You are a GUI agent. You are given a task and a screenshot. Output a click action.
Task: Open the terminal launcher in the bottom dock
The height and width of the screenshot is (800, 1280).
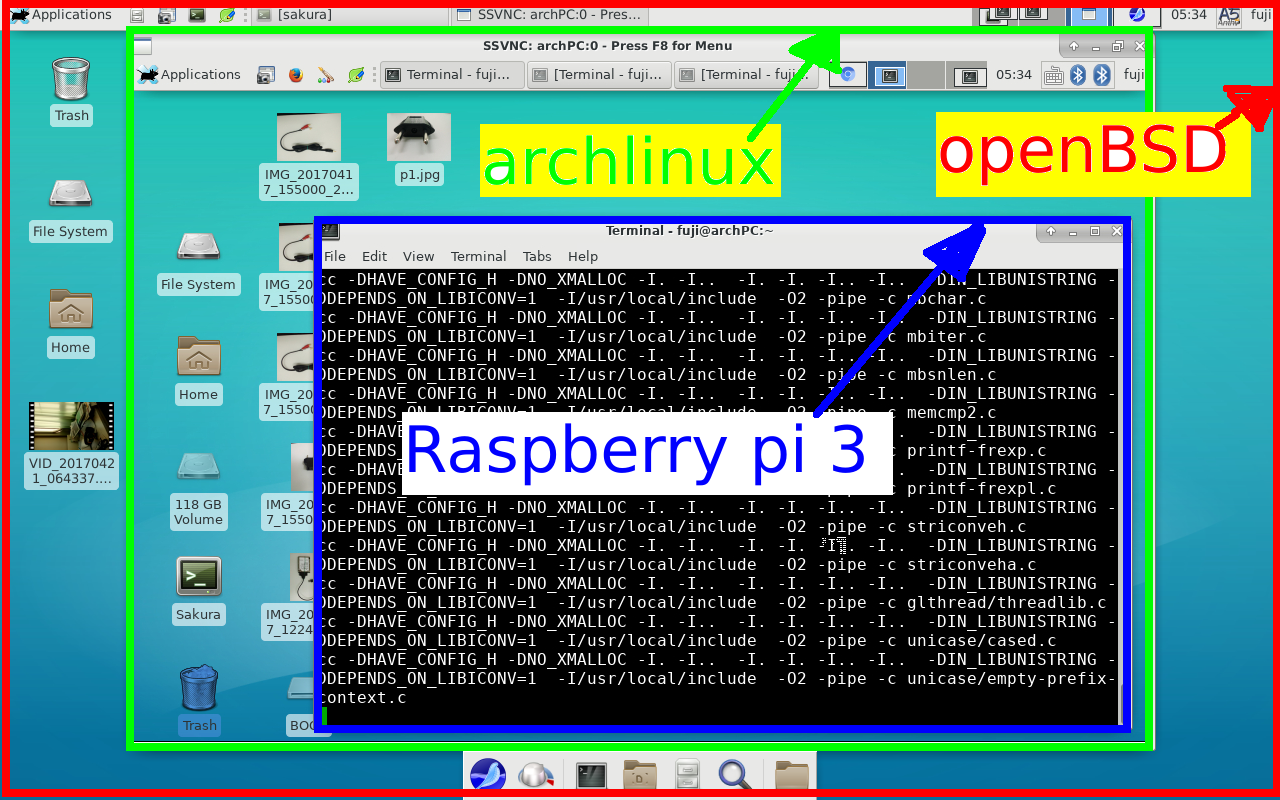point(591,774)
